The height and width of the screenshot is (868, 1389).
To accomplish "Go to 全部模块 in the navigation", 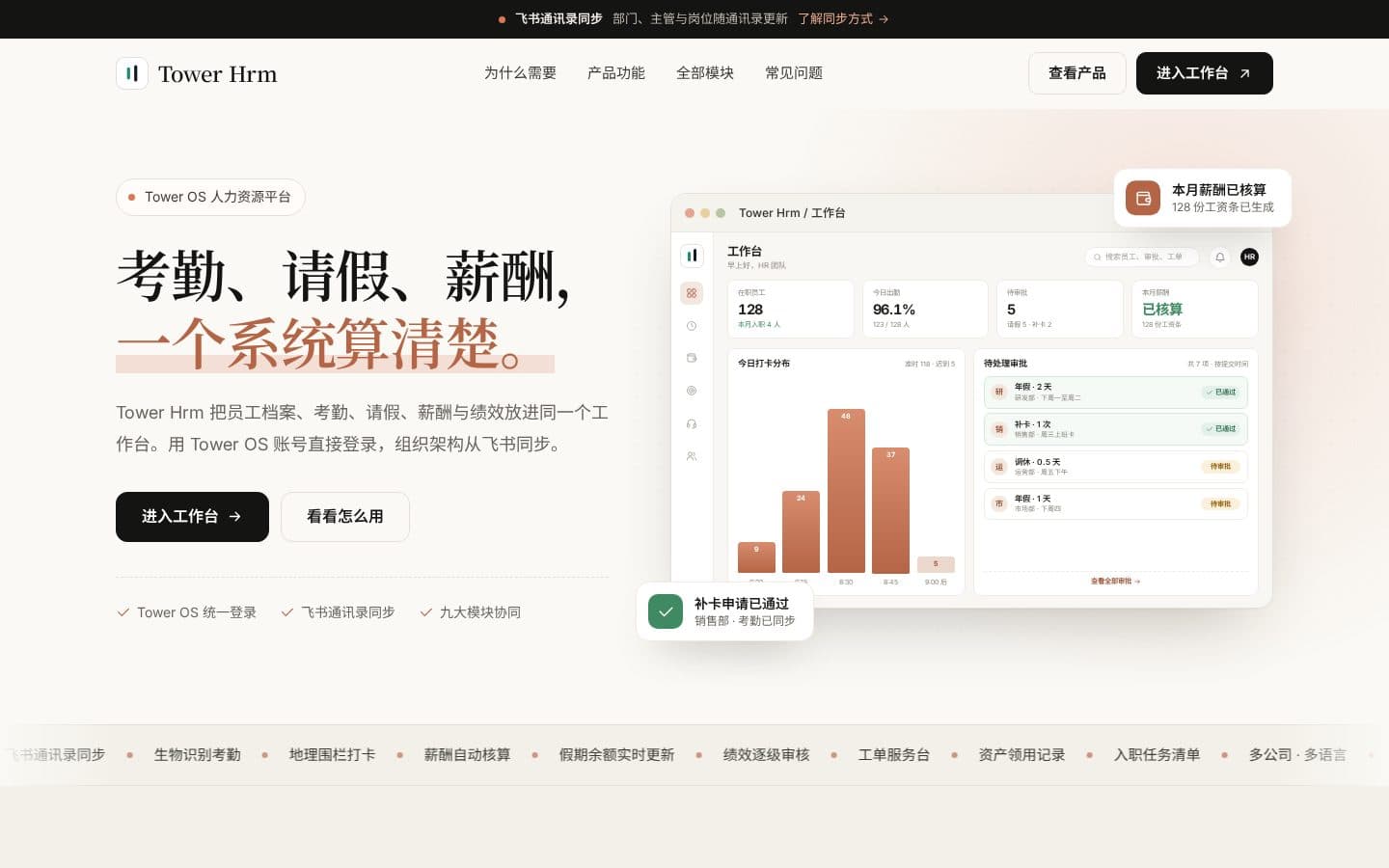I will pyautogui.click(x=705, y=73).
